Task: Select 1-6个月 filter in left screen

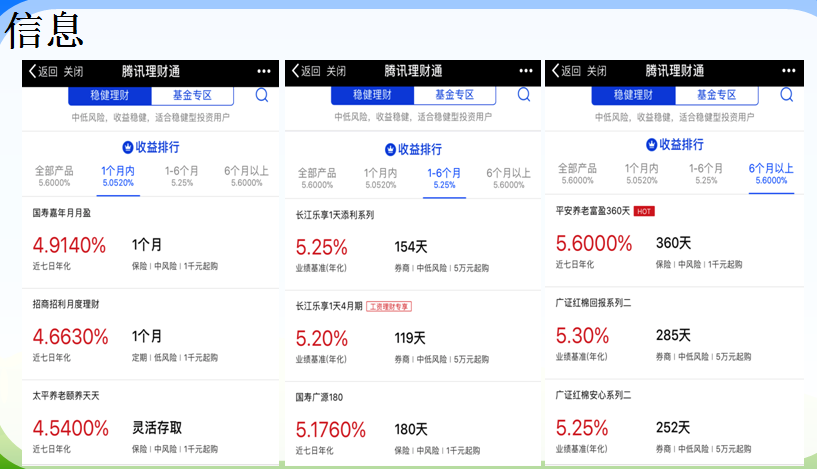Action: click(x=182, y=176)
